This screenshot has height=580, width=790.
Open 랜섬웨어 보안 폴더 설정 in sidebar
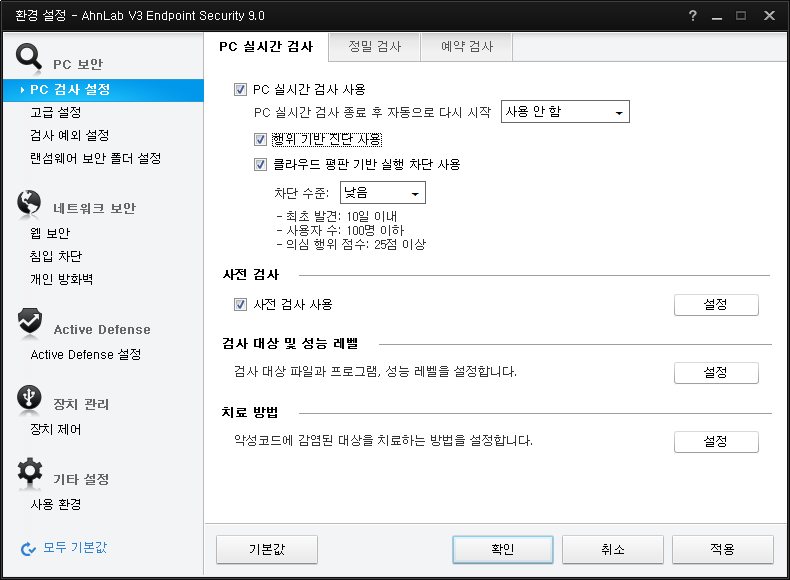click(95, 158)
